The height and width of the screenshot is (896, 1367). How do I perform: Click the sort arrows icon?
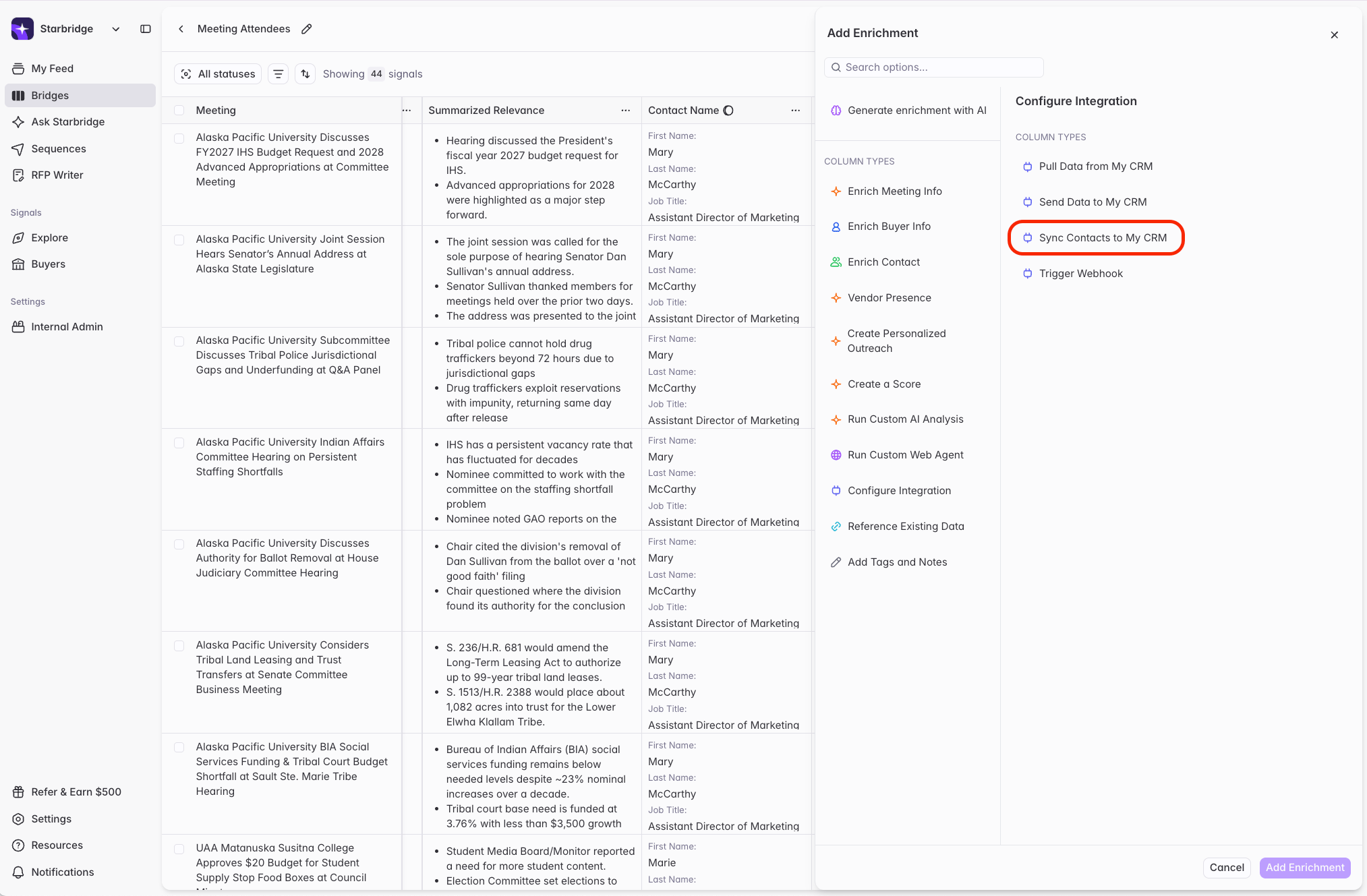tap(306, 74)
